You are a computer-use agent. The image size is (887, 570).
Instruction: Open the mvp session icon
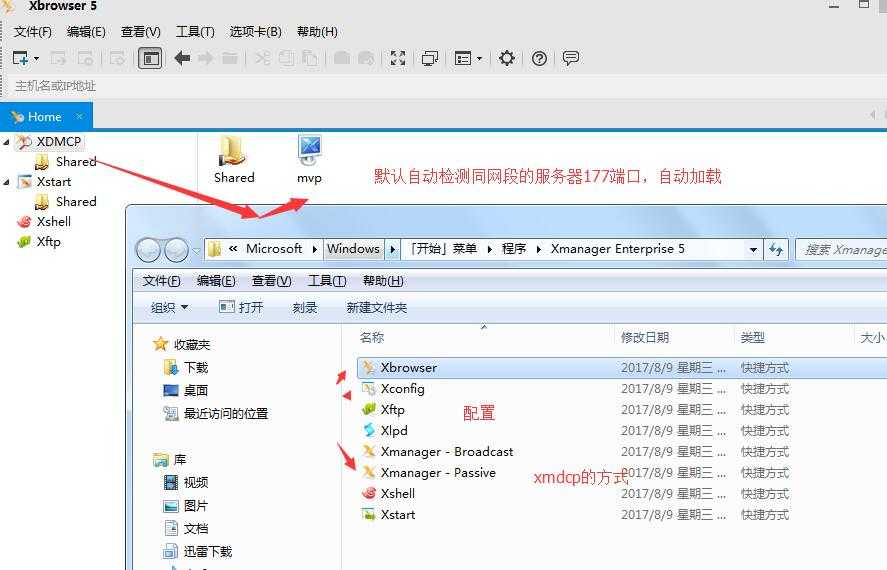309,159
